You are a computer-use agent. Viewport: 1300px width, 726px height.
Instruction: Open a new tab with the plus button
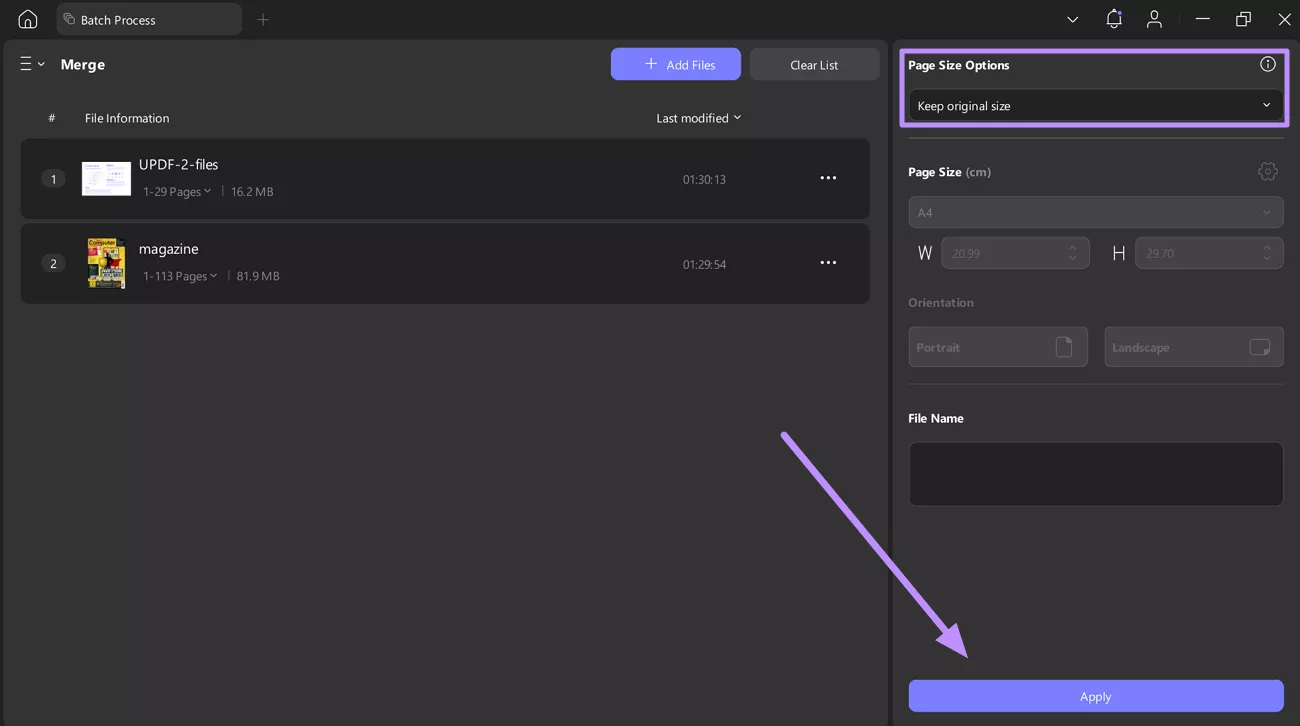tap(263, 18)
